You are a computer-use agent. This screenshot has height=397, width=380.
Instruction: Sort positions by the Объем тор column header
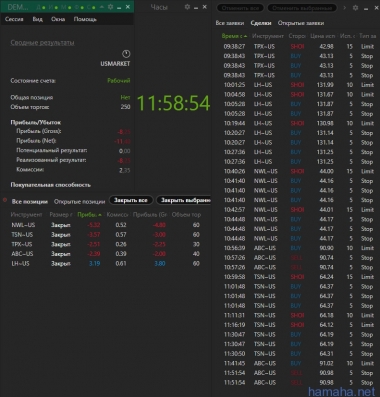click(x=186, y=215)
